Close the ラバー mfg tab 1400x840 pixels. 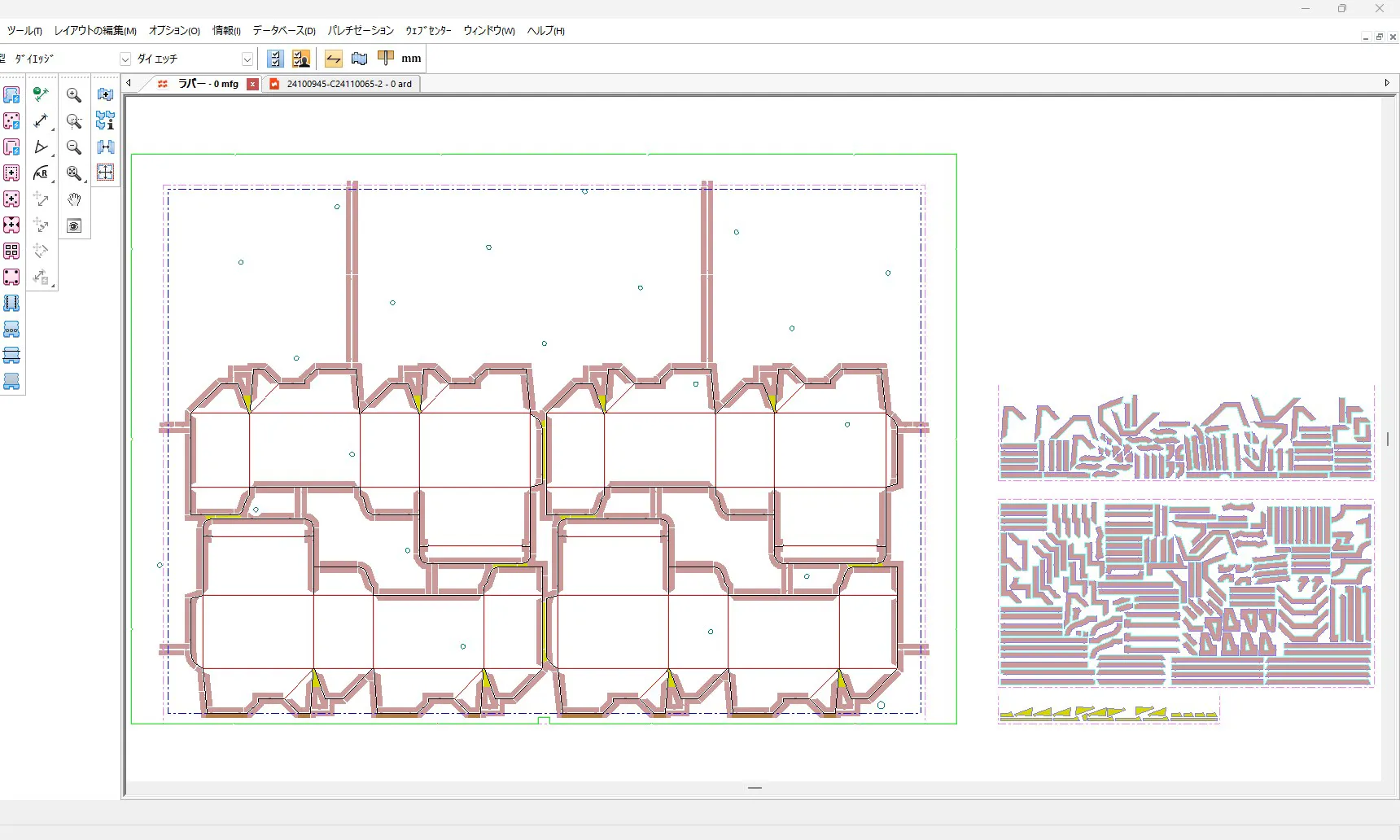[x=253, y=84]
